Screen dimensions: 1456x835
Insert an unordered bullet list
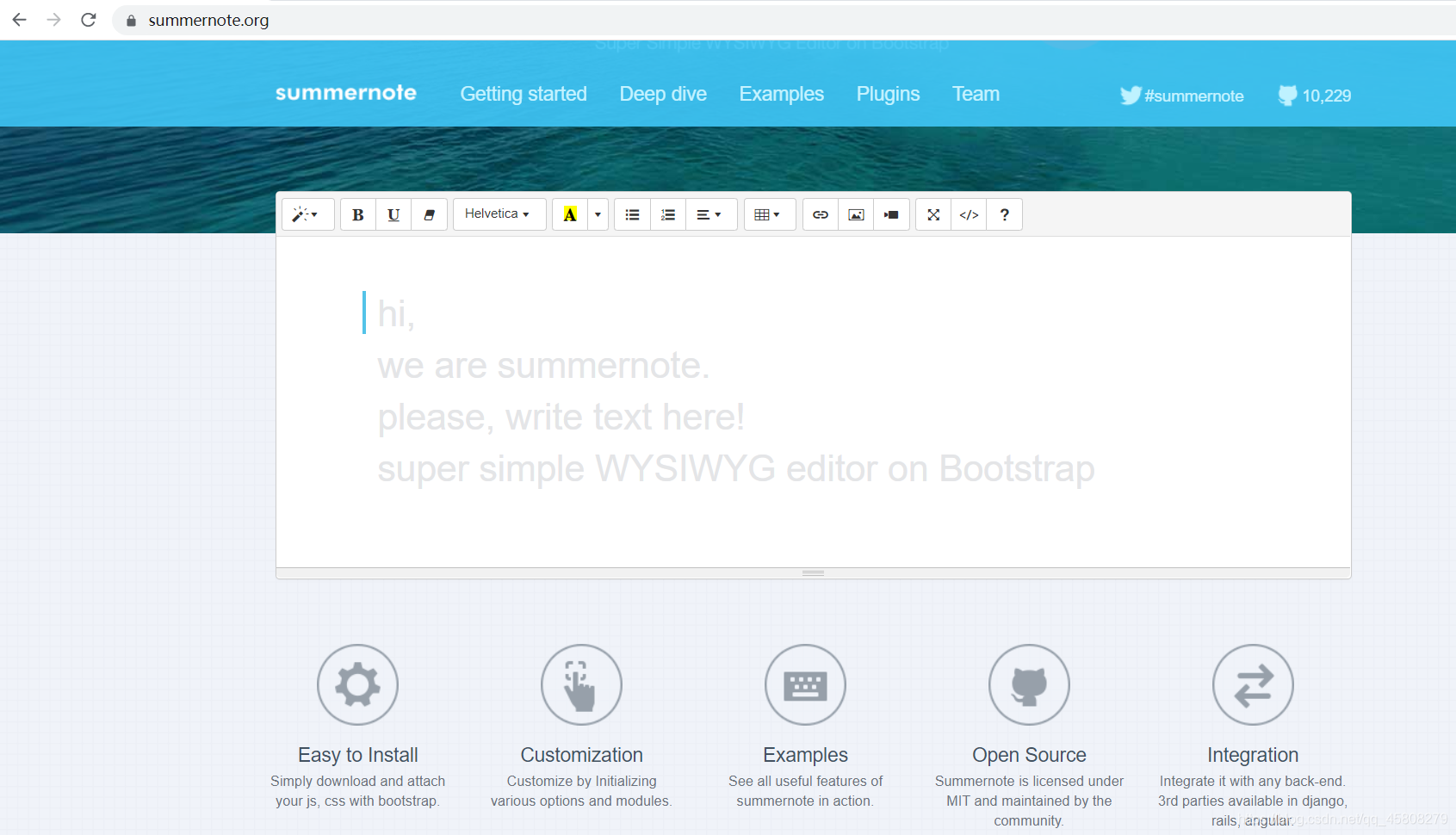point(633,215)
